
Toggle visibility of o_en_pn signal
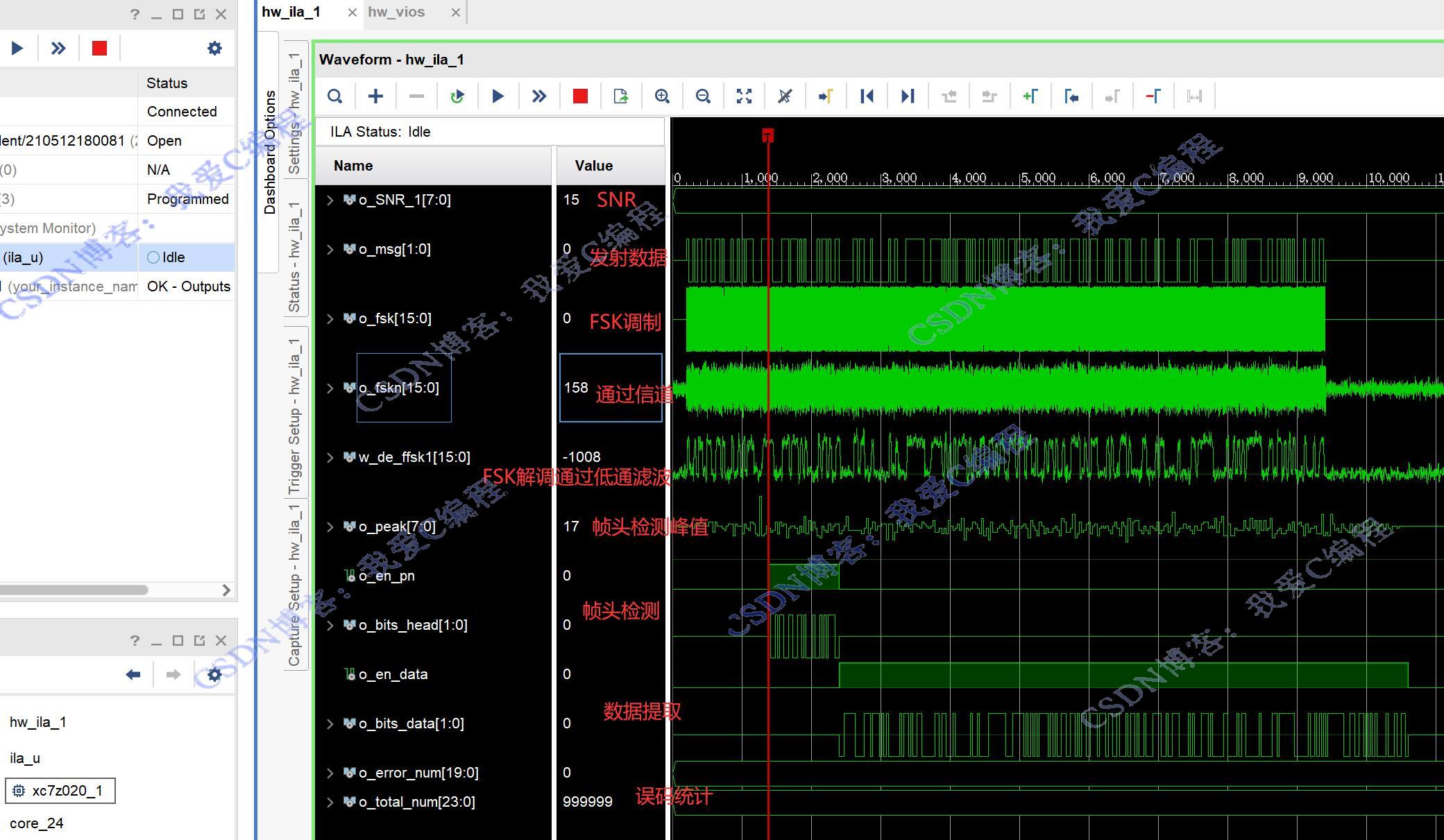pyautogui.click(x=350, y=575)
